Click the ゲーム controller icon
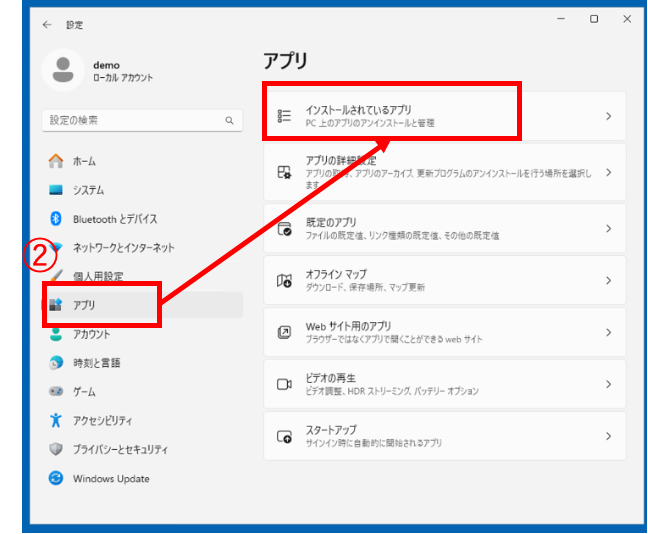 56,392
